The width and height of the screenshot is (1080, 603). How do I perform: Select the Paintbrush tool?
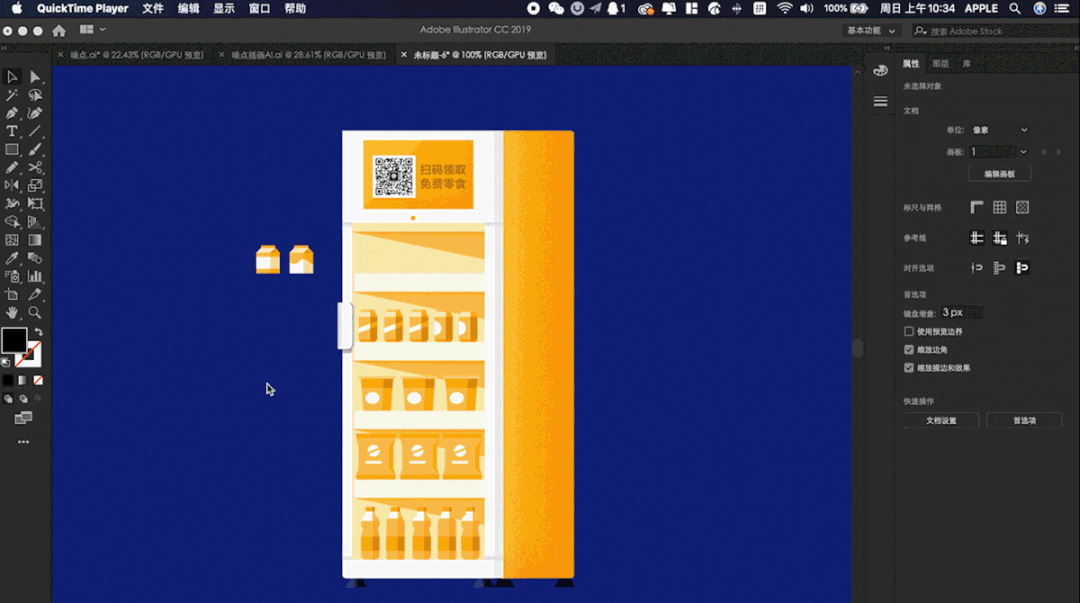click(34, 149)
